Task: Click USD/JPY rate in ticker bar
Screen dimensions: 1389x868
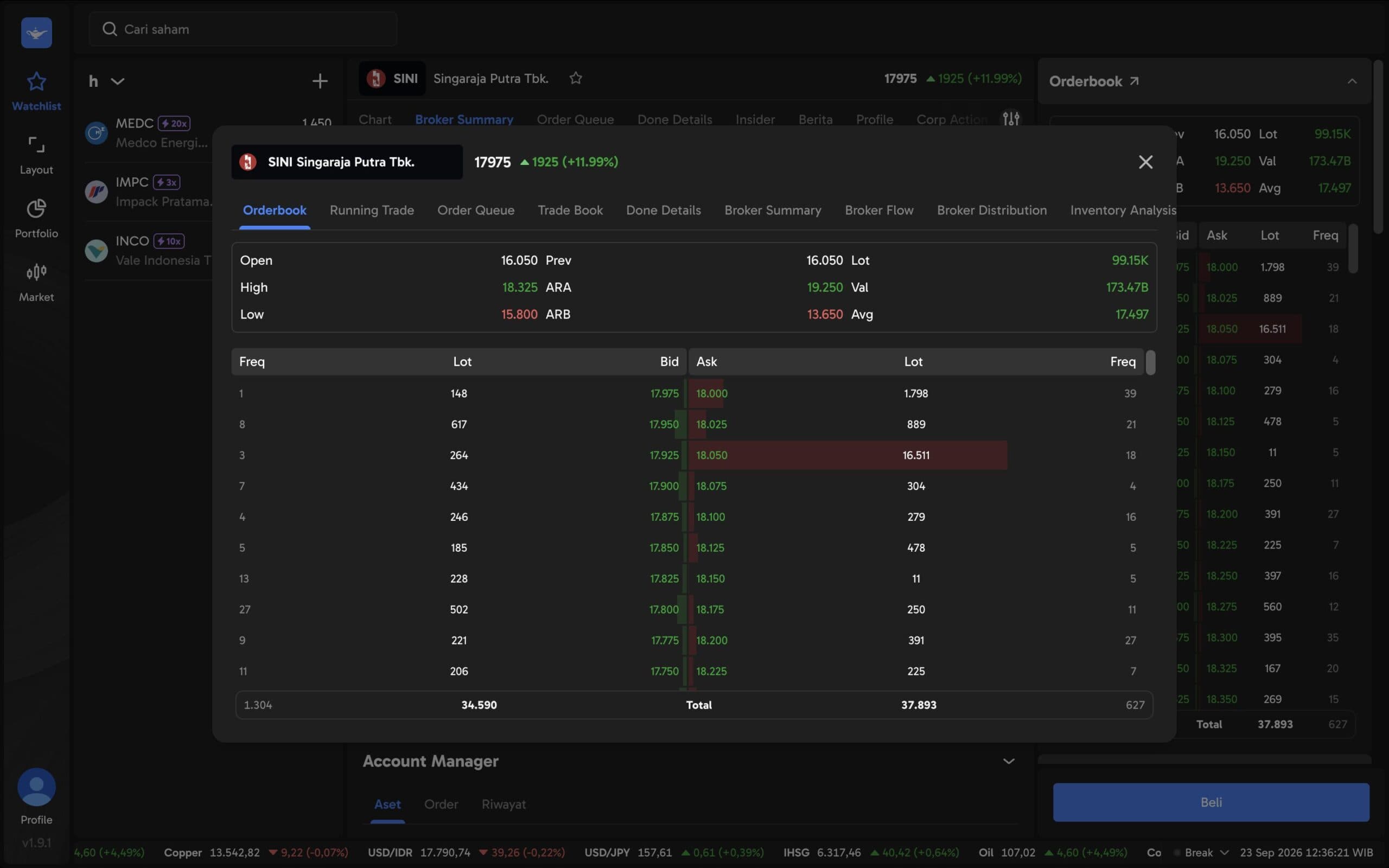Action: tap(674, 852)
